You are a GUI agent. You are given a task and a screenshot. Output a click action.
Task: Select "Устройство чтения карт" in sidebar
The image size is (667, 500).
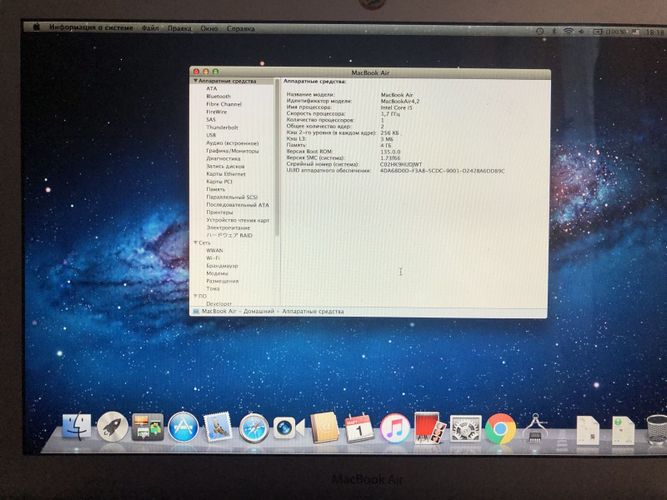pos(238,220)
